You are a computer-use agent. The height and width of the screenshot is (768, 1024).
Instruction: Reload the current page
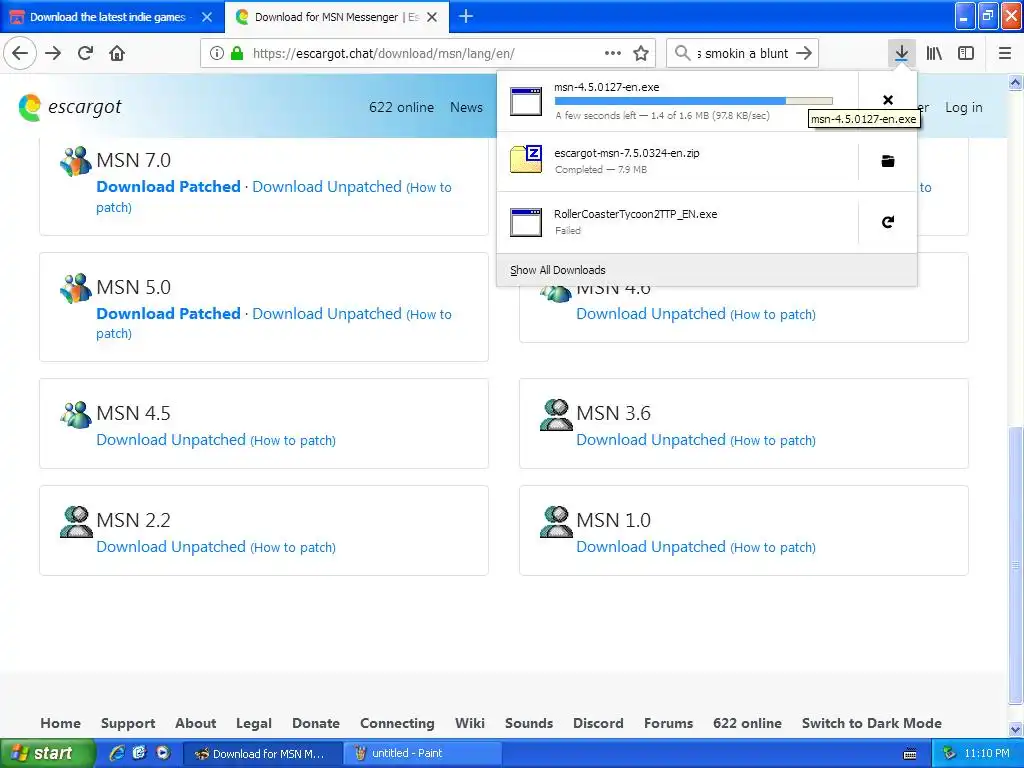(x=86, y=53)
